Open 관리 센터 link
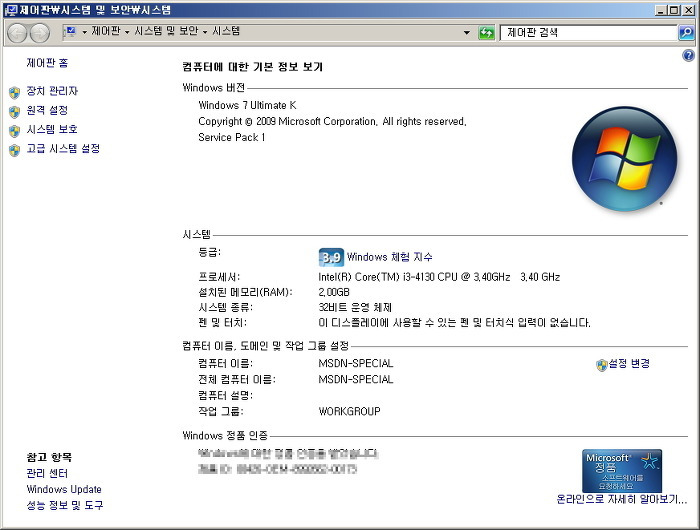This screenshot has height=530, width=700. point(47,473)
